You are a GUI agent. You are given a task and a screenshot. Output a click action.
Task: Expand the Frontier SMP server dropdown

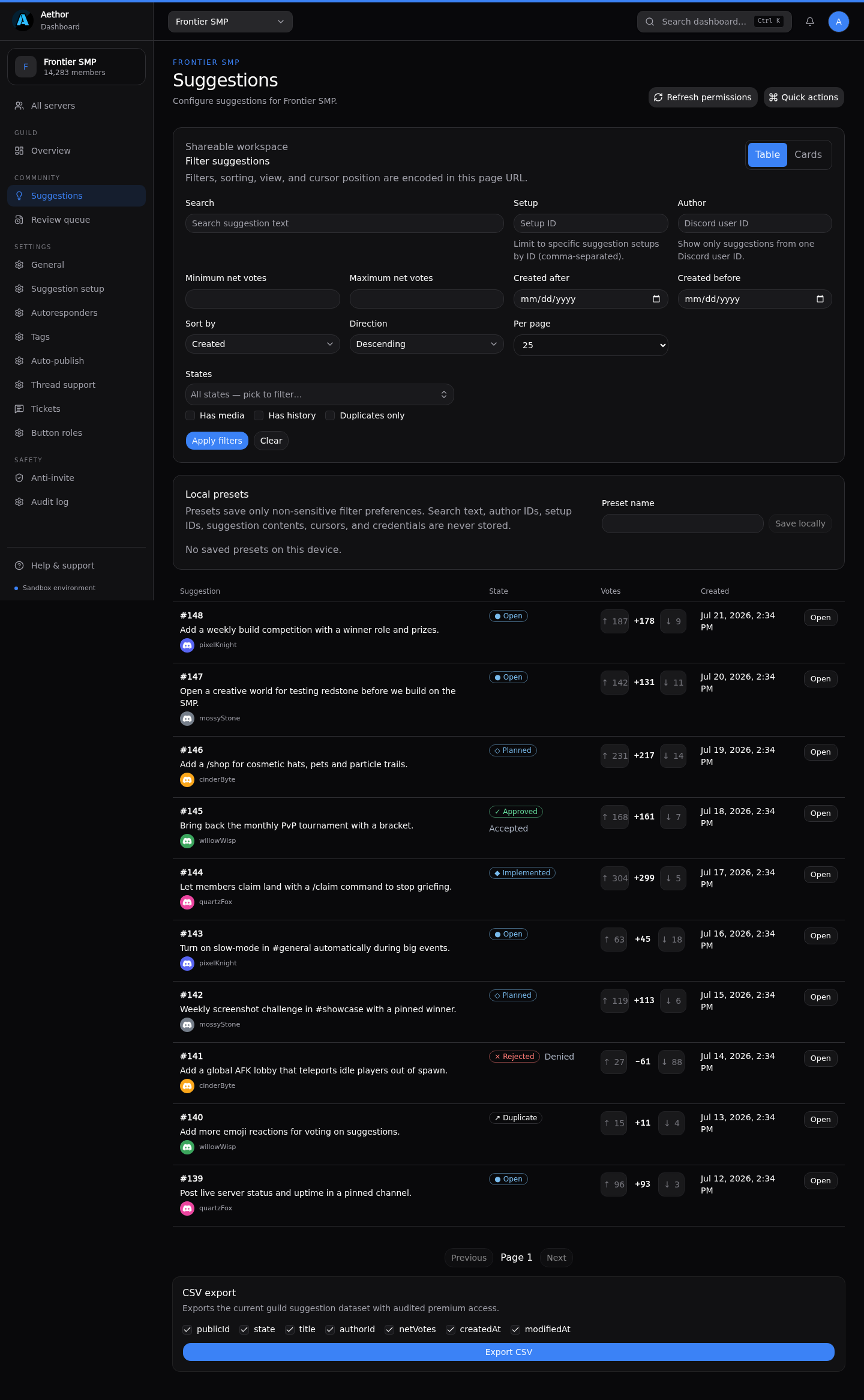click(x=230, y=22)
